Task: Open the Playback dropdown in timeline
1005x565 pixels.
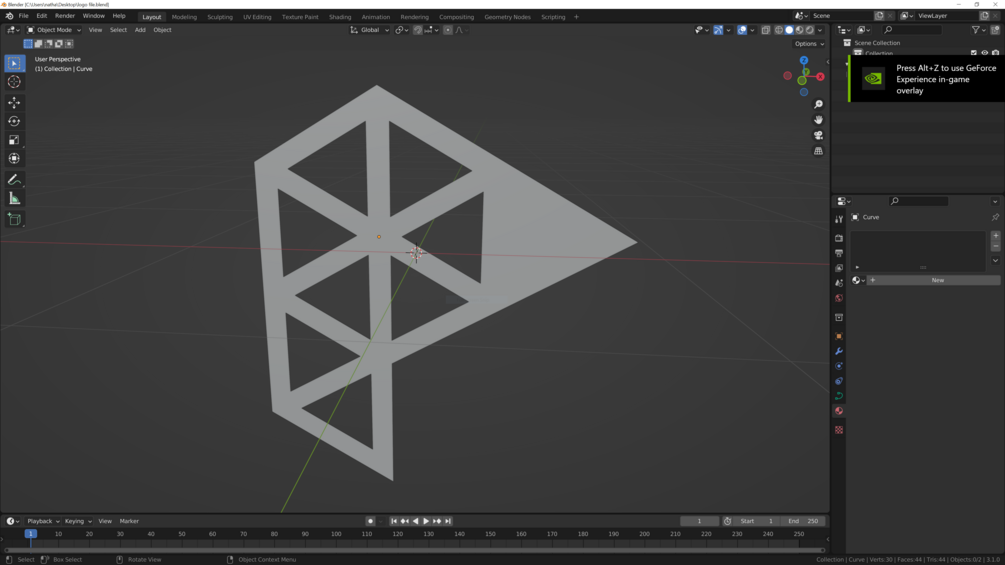Action: (43, 521)
